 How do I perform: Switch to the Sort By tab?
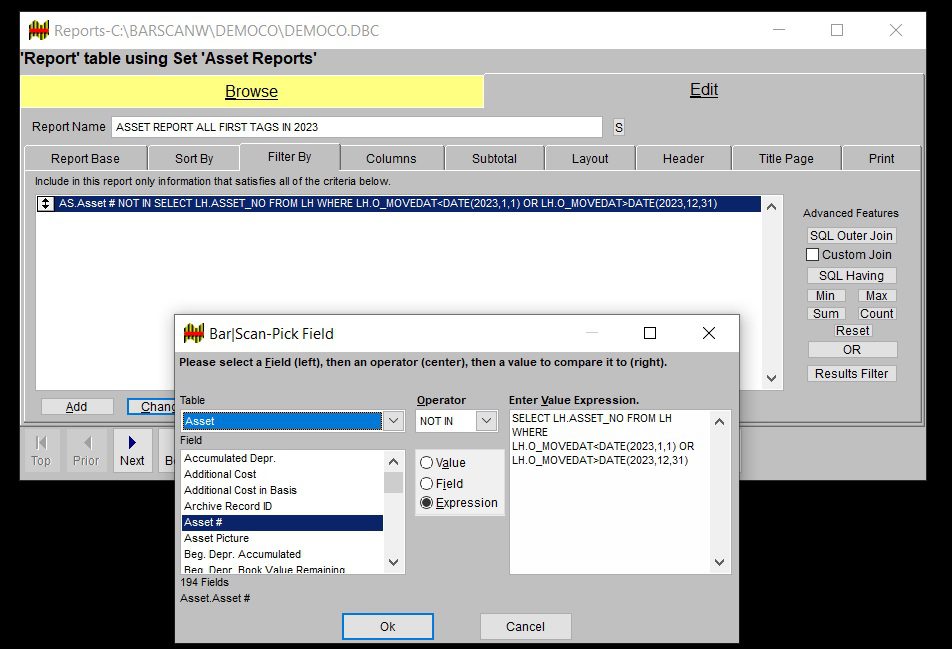194,158
